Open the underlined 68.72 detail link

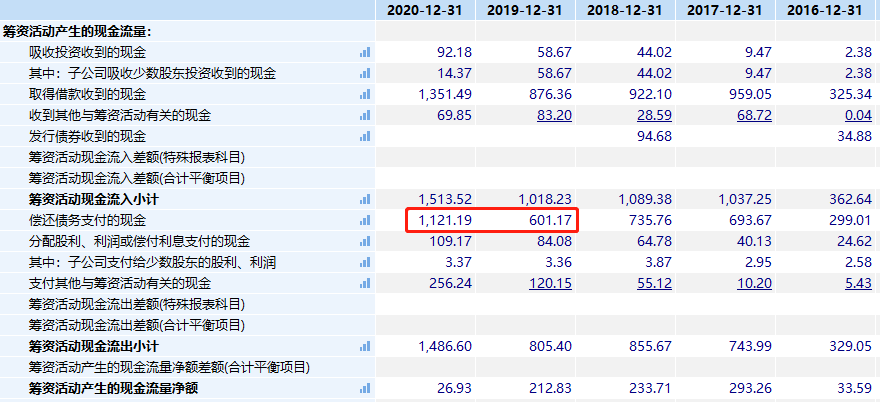[754, 115]
